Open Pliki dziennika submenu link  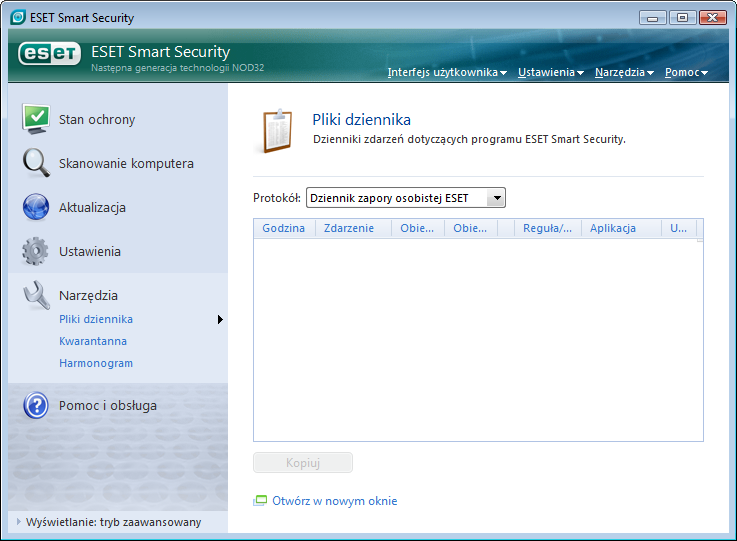(96, 319)
